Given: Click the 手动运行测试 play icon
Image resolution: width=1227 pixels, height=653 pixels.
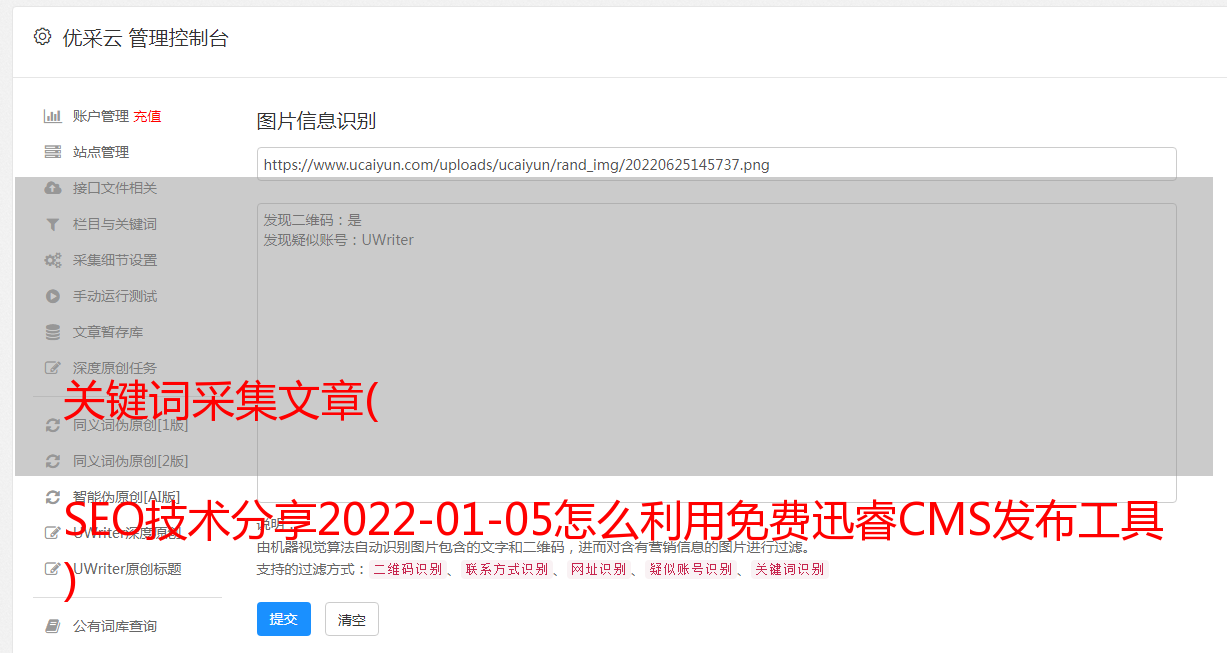Looking at the screenshot, I should click(53, 296).
